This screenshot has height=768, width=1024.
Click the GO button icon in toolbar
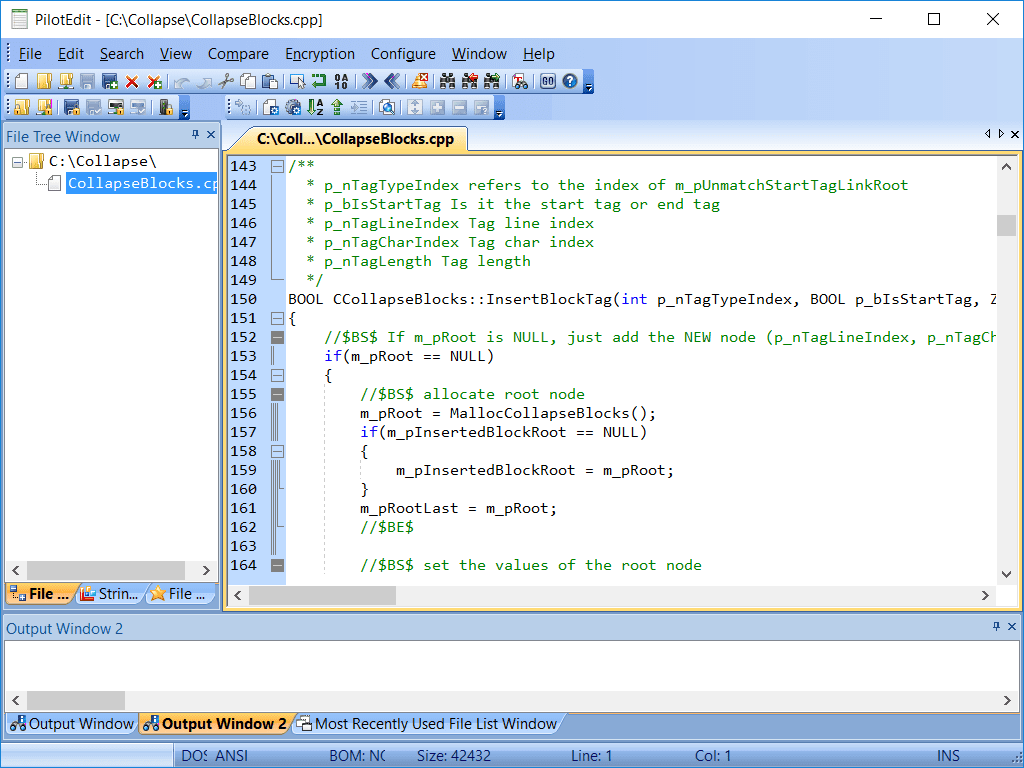coord(548,81)
